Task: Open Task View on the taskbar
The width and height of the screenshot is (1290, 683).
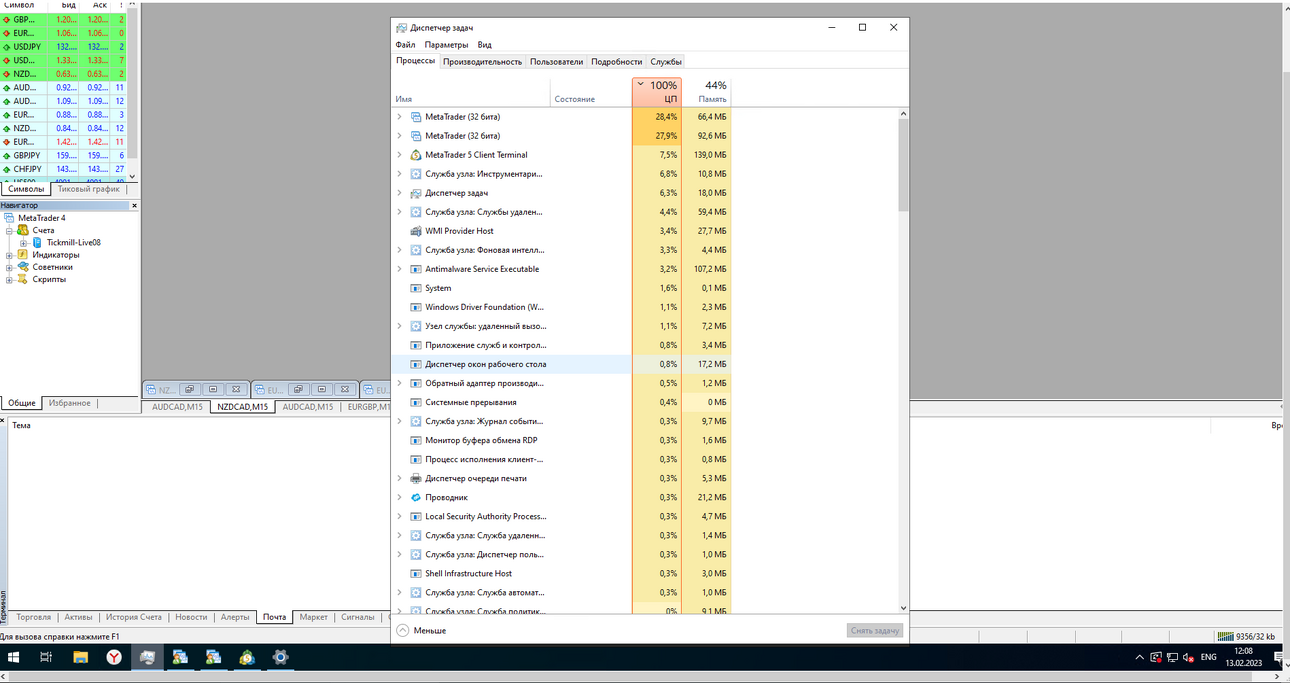Action: tap(46, 657)
